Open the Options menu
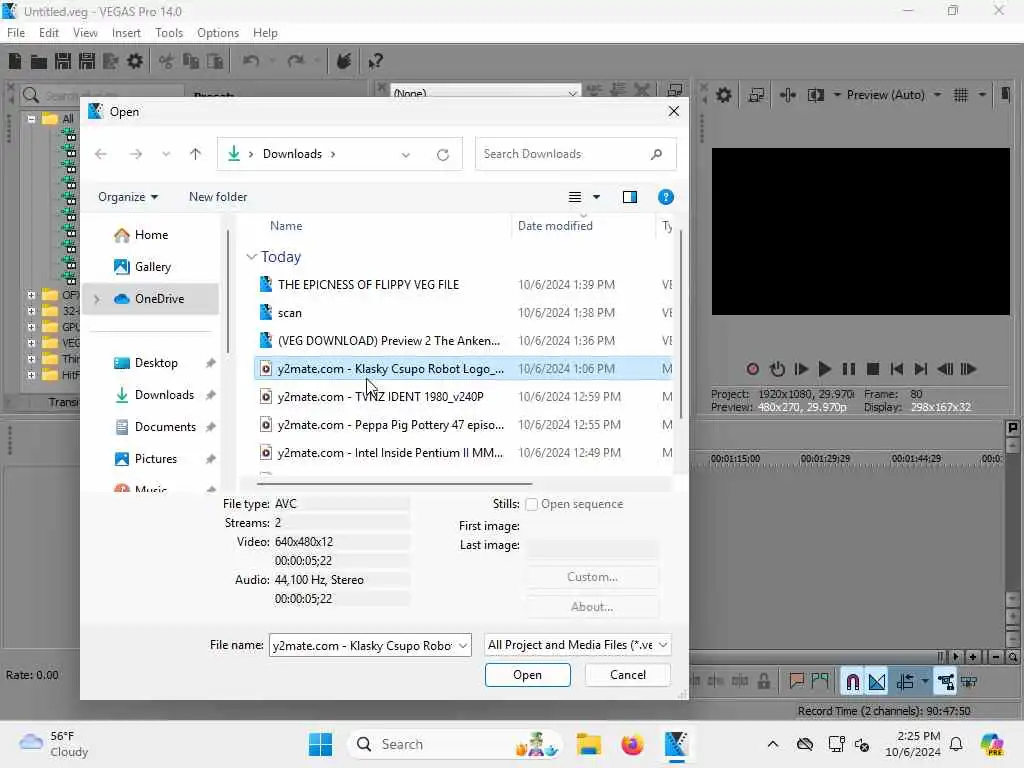This screenshot has height=768, width=1024. tap(218, 33)
